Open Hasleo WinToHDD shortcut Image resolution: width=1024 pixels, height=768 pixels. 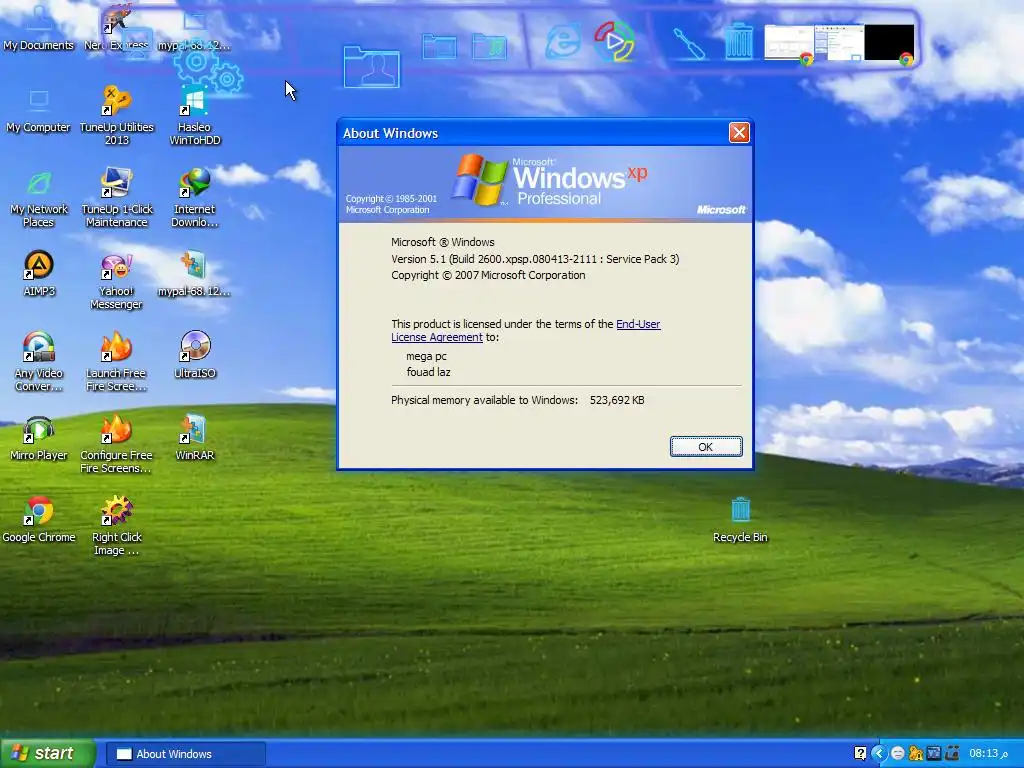click(194, 116)
